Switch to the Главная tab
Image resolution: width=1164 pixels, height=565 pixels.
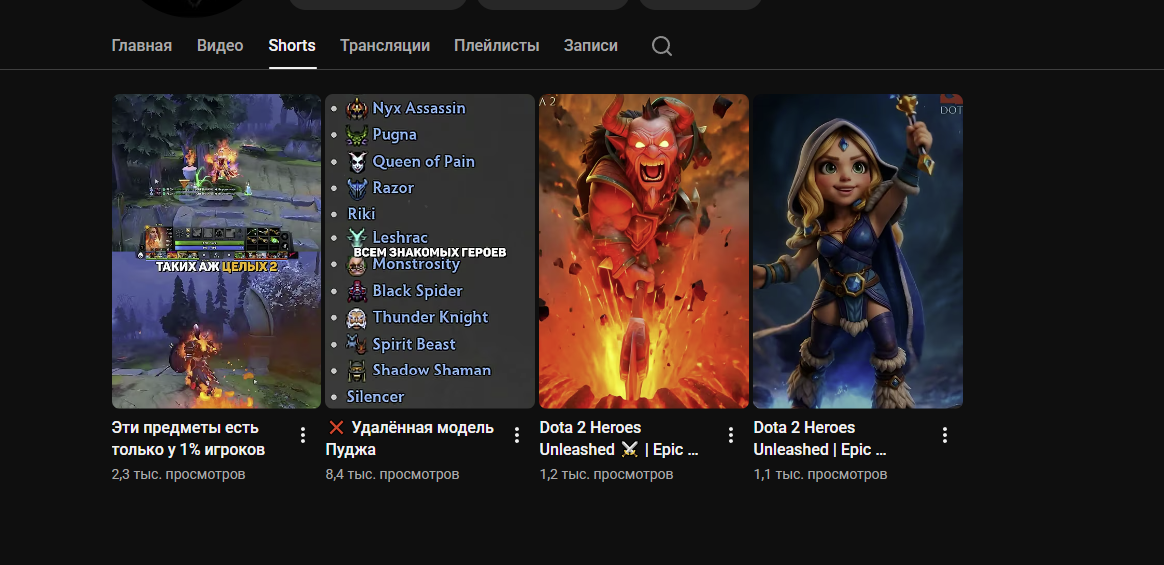click(142, 45)
